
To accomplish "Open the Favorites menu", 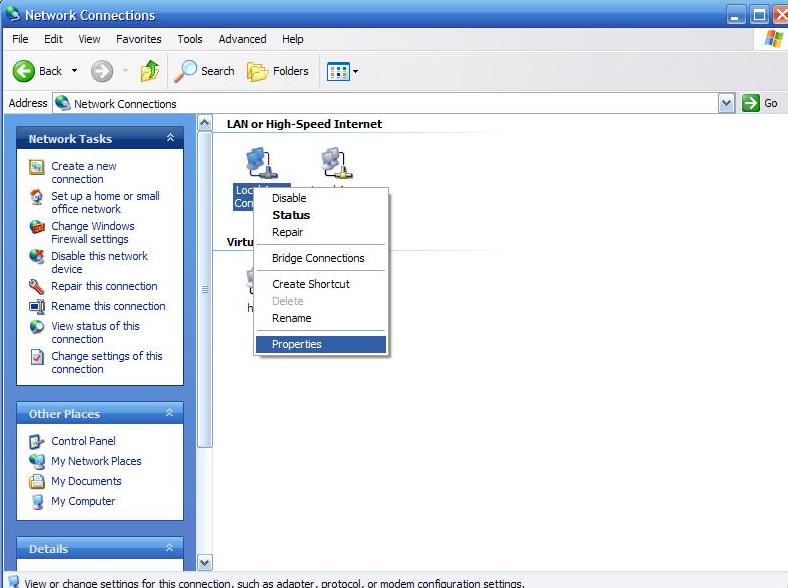I will [139, 39].
